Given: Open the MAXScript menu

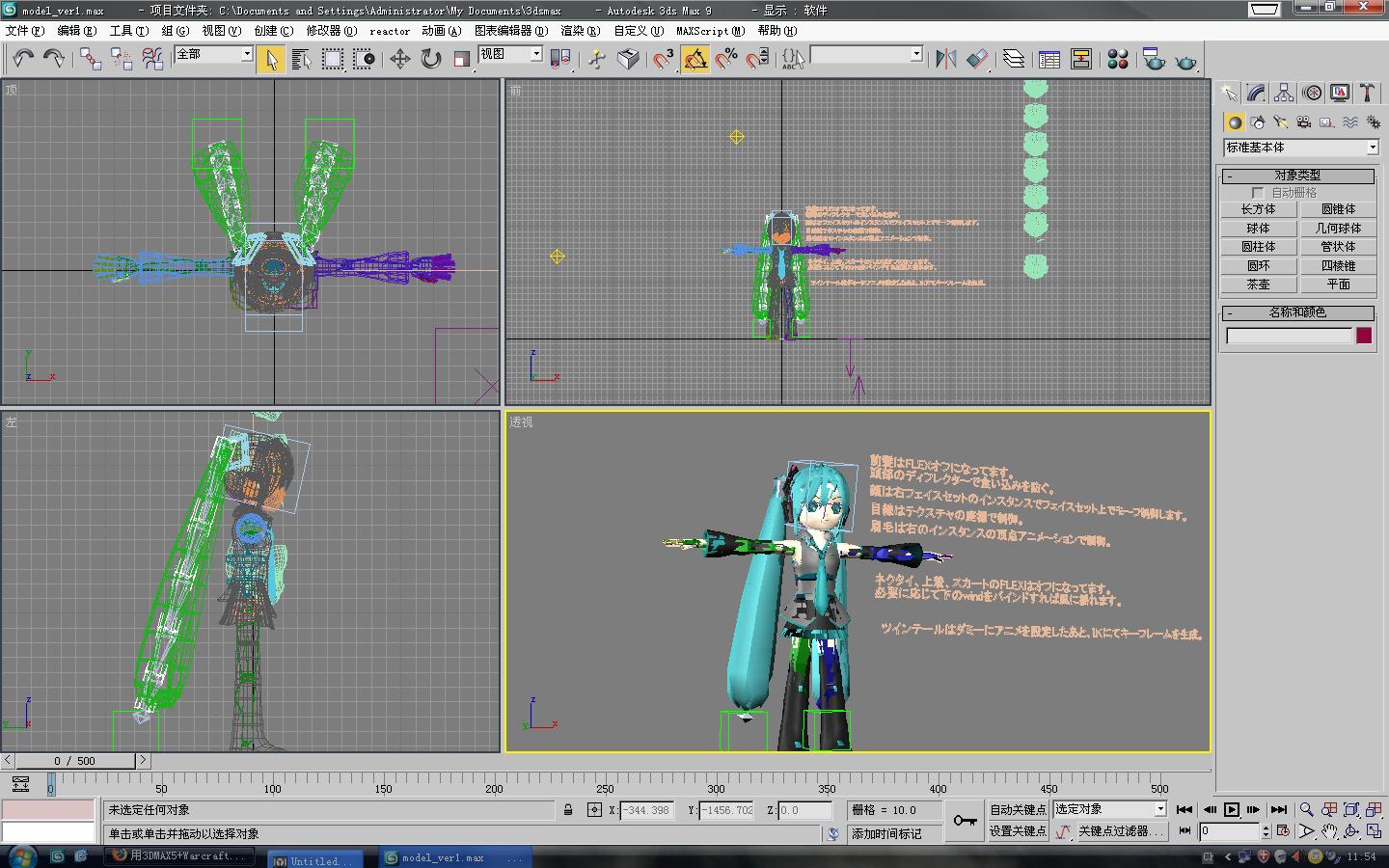Looking at the screenshot, I should pyautogui.click(x=711, y=31).
